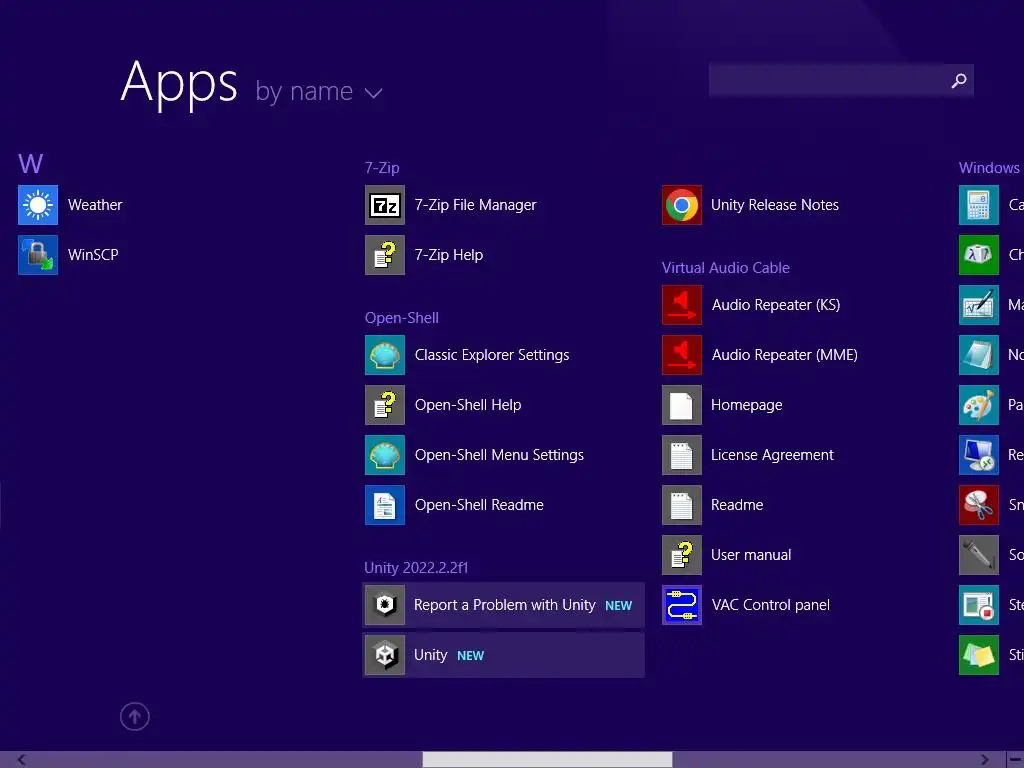Click the Virtual Audio Cable group header
The image size is (1024, 768).
click(726, 268)
